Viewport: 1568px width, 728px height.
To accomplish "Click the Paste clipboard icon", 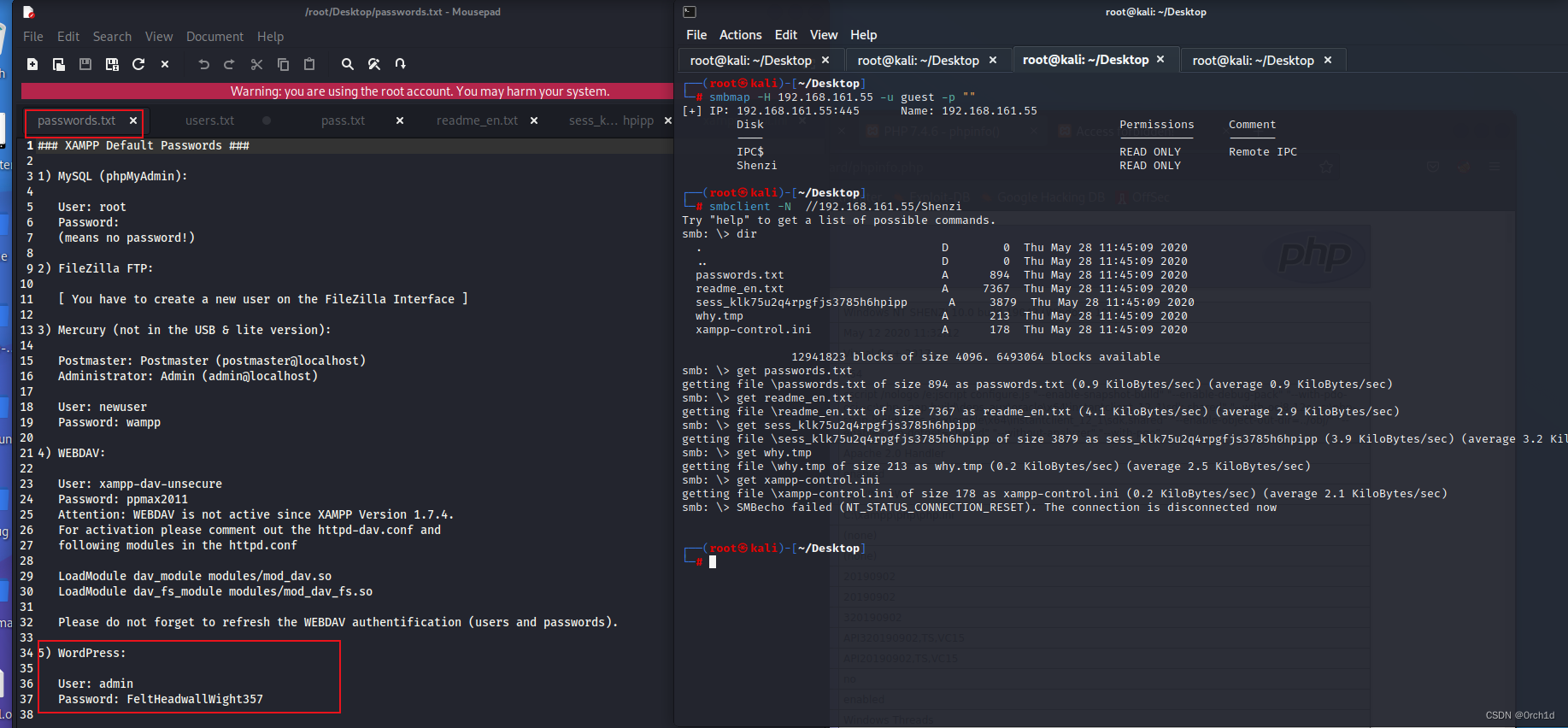I will 309,64.
